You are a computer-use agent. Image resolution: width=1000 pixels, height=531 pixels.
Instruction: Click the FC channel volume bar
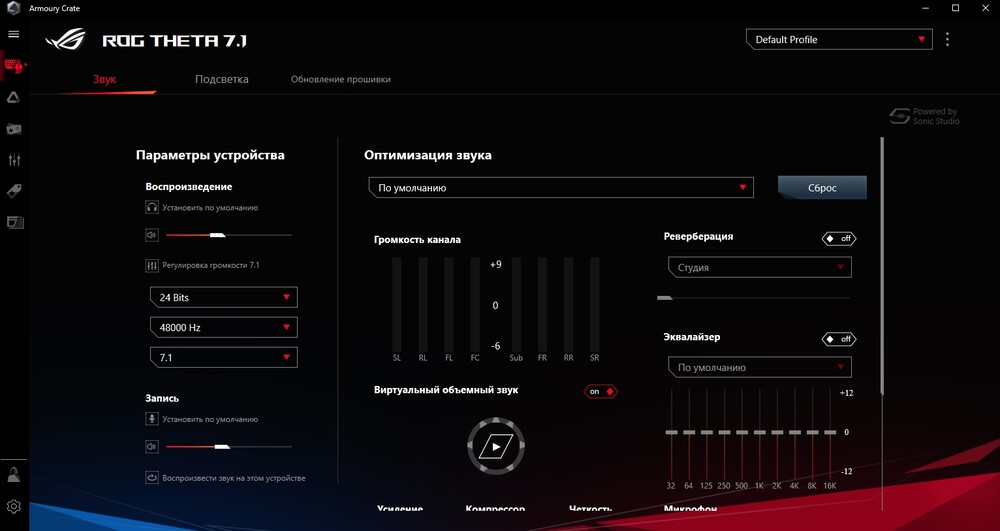pos(475,303)
